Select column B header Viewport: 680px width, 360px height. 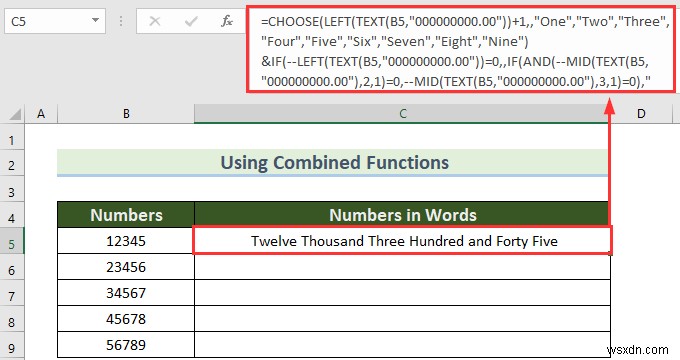pyautogui.click(x=126, y=114)
